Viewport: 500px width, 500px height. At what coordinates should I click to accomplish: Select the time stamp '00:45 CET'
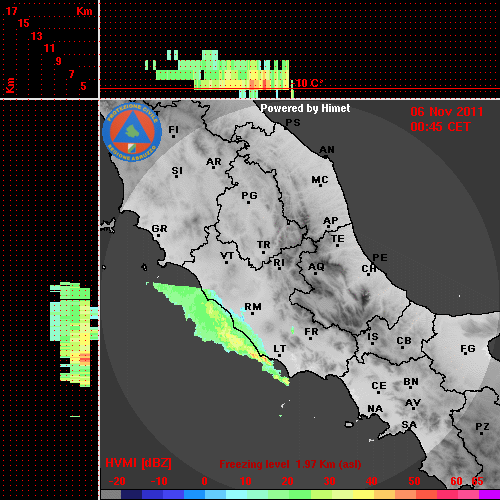pos(440,127)
